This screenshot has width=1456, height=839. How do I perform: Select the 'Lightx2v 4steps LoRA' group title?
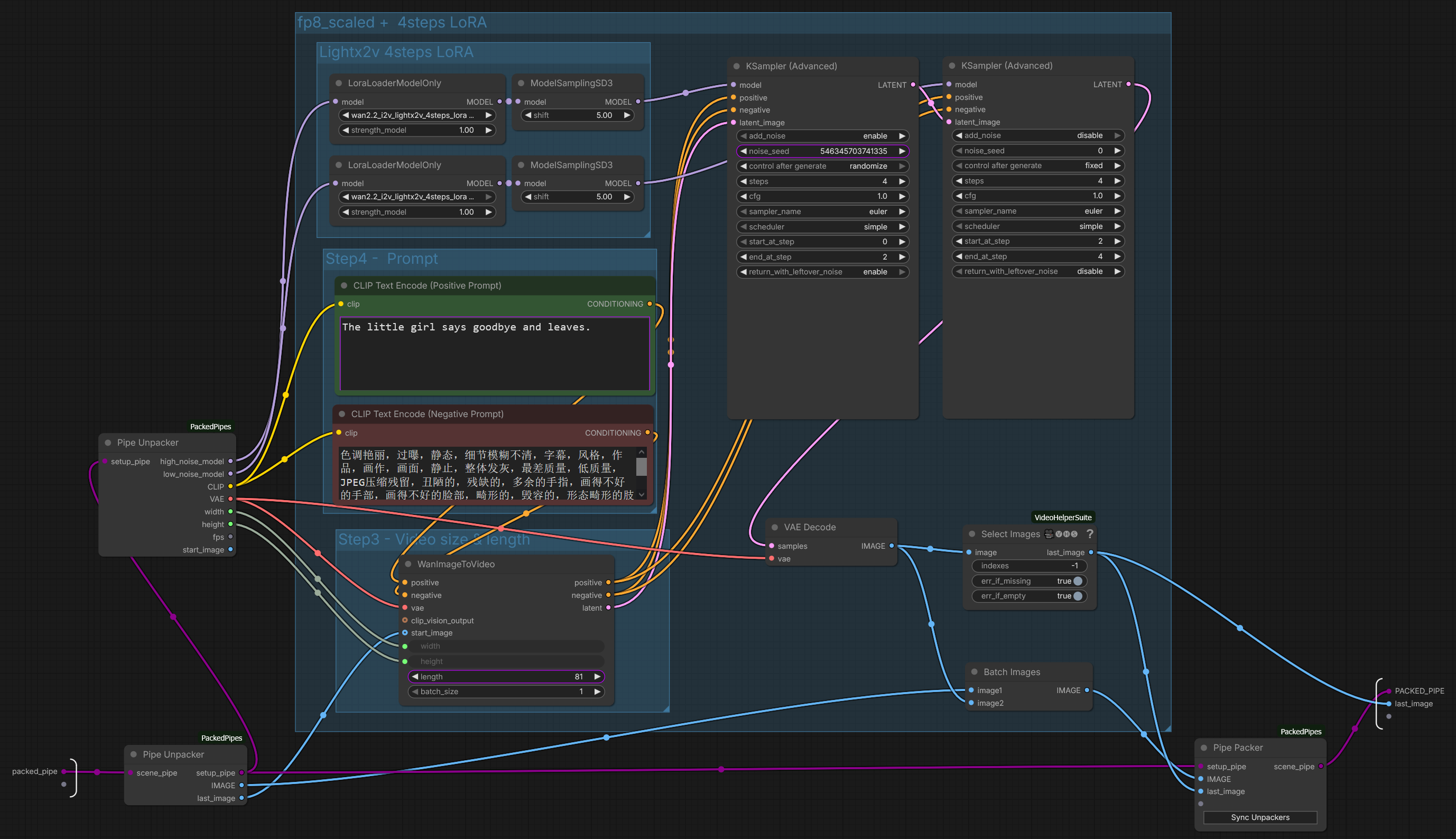coord(396,52)
